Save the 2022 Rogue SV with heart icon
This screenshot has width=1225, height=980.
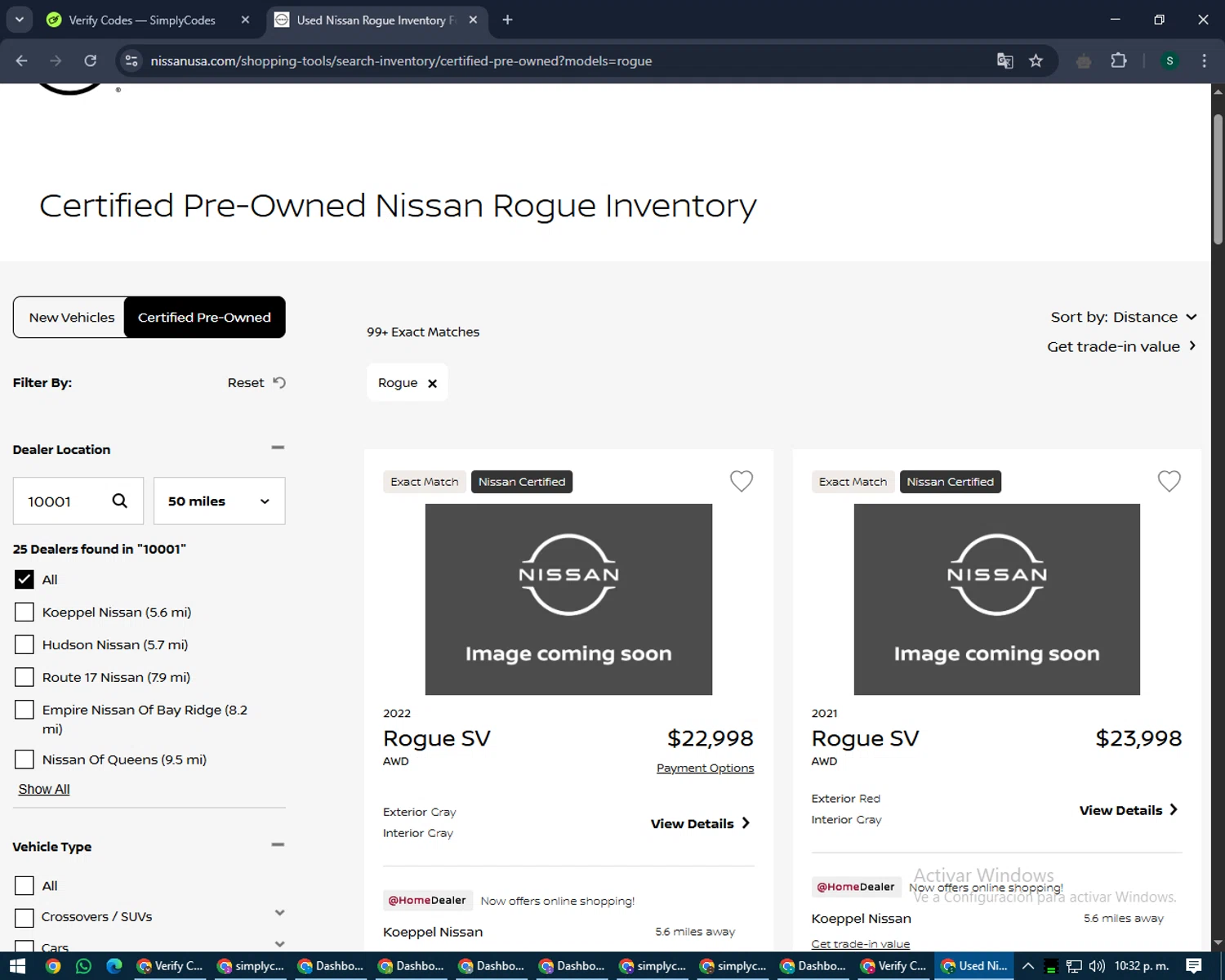point(742,481)
